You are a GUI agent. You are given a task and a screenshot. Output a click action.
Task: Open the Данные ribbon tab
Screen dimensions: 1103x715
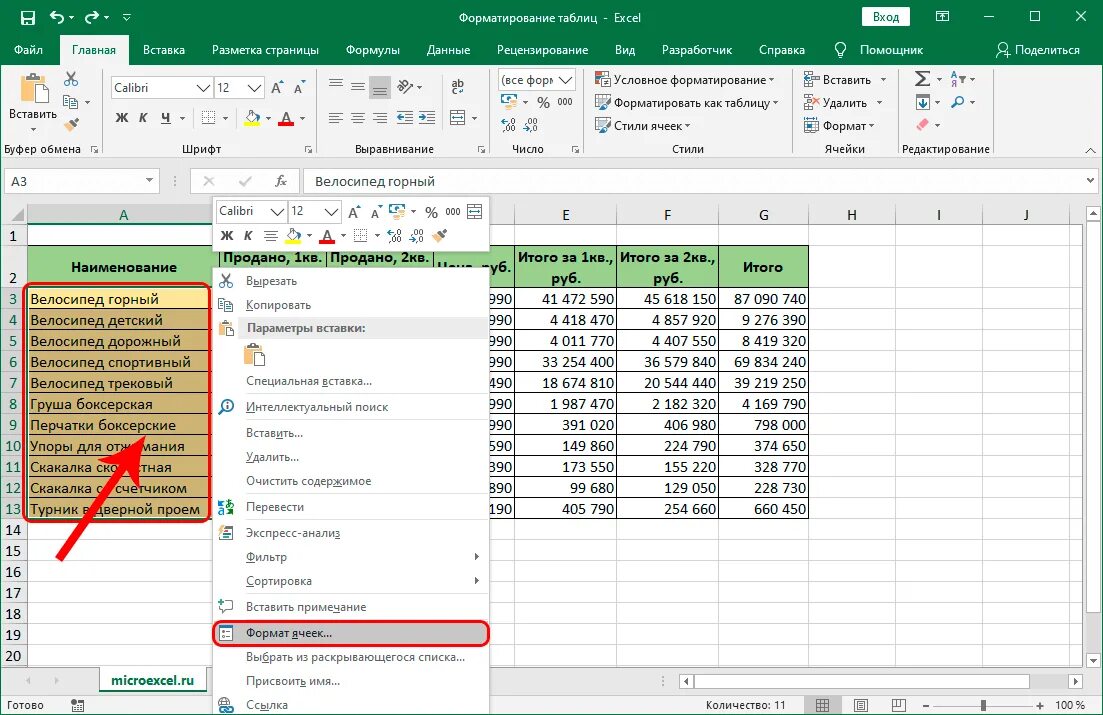click(448, 50)
